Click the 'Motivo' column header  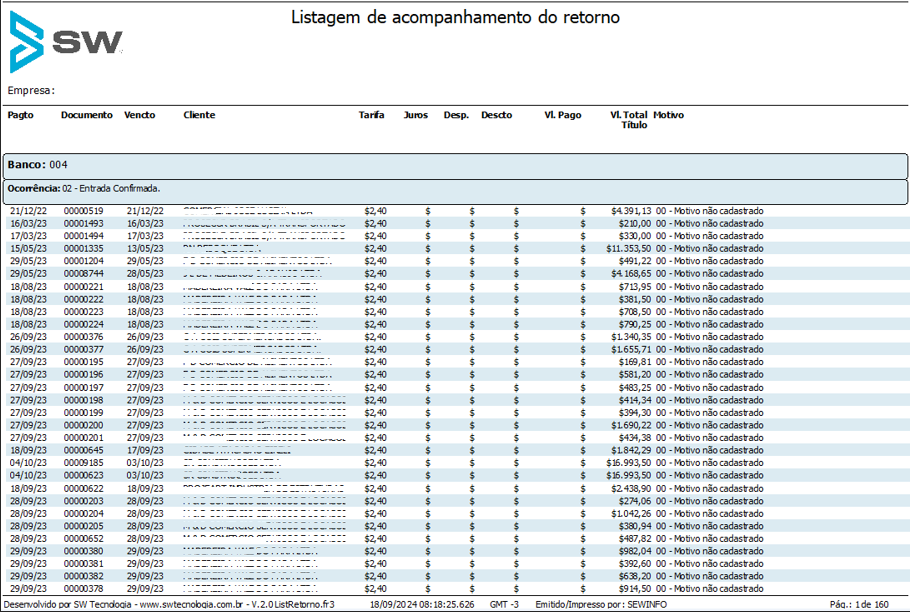[x=669, y=115]
